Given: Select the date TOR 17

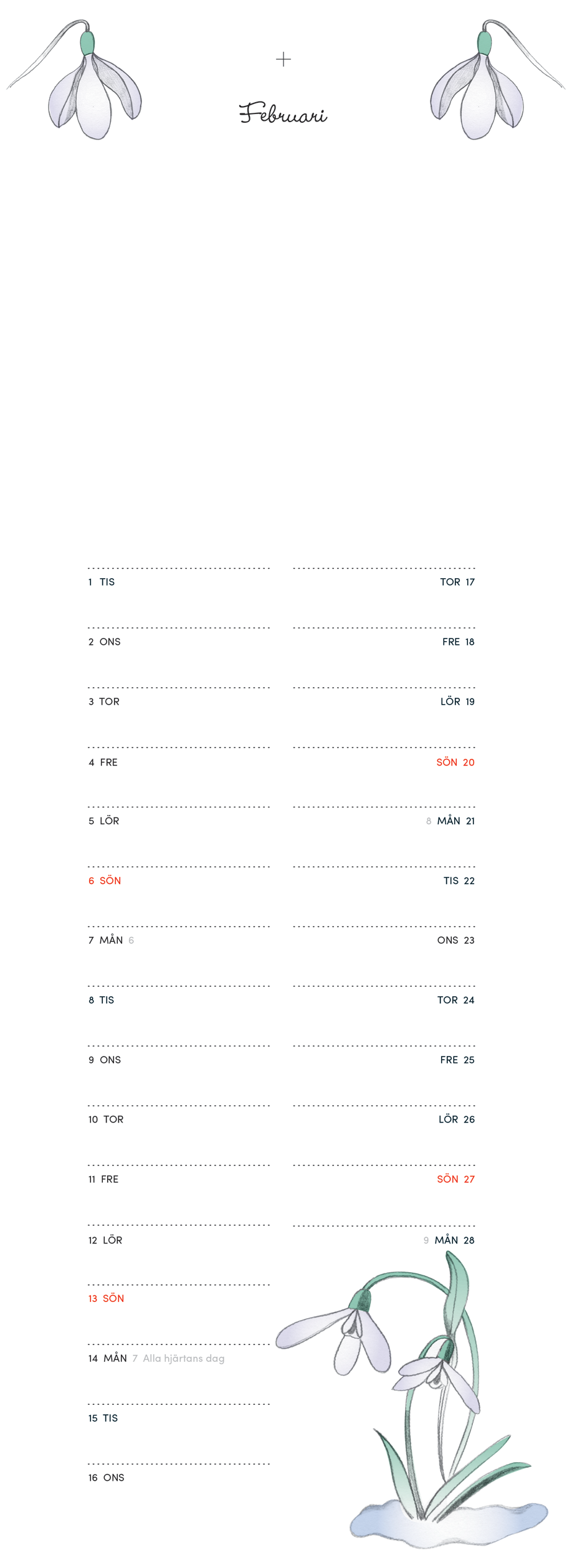Looking at the screenshot, I should click(457, 582).
